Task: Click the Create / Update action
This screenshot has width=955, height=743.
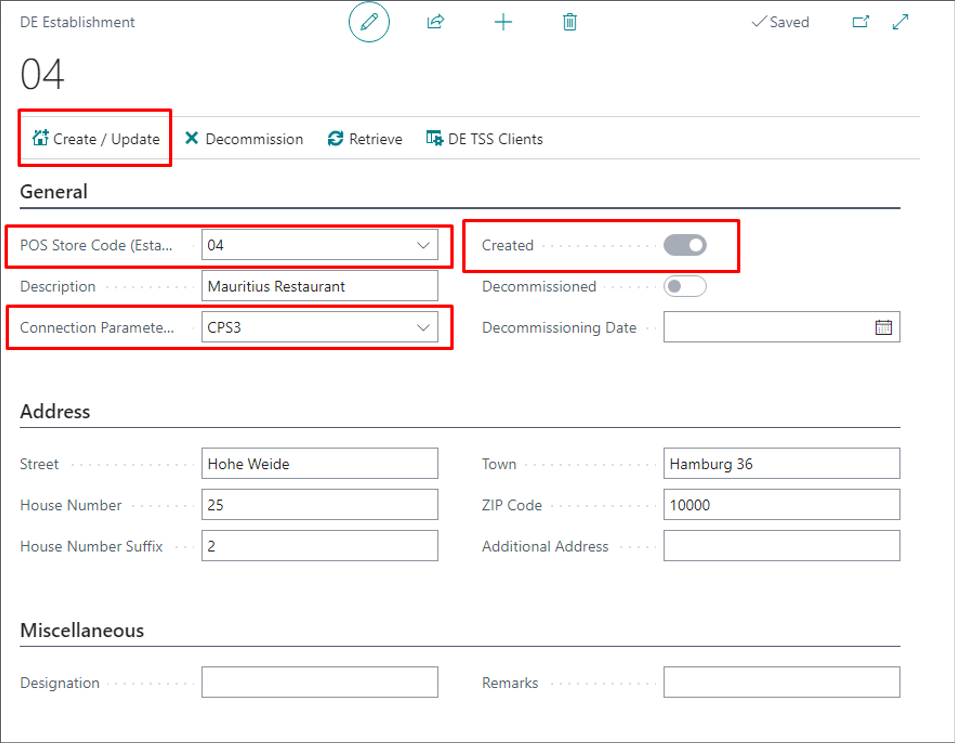Action: click(96, 139)
